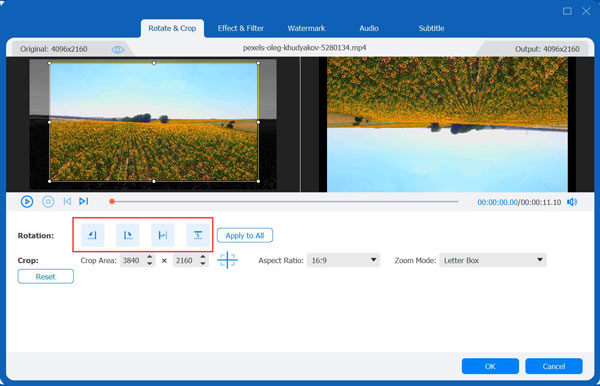Switch to the Rotate & Crop tab

172,28
